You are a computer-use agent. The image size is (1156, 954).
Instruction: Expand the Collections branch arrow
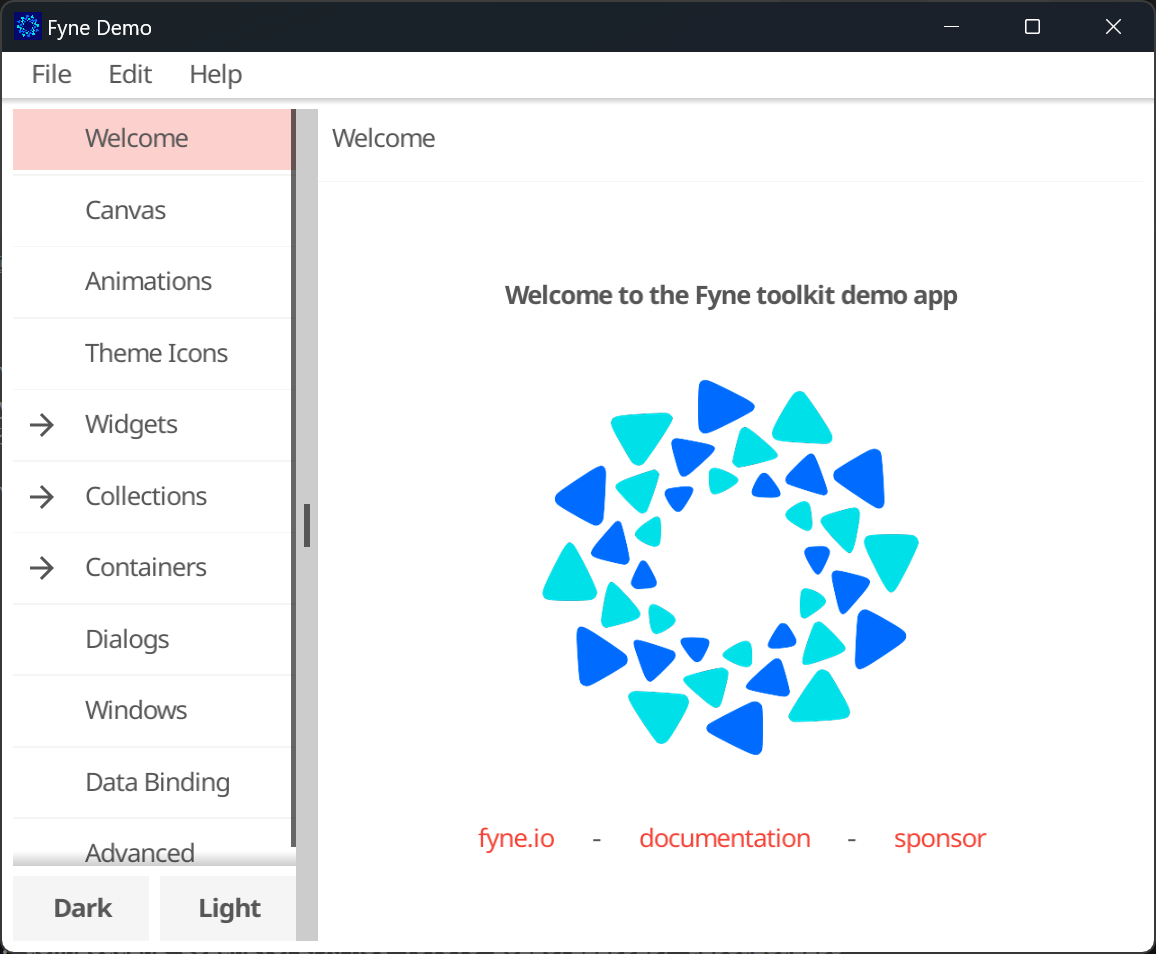tap(42, 496)
